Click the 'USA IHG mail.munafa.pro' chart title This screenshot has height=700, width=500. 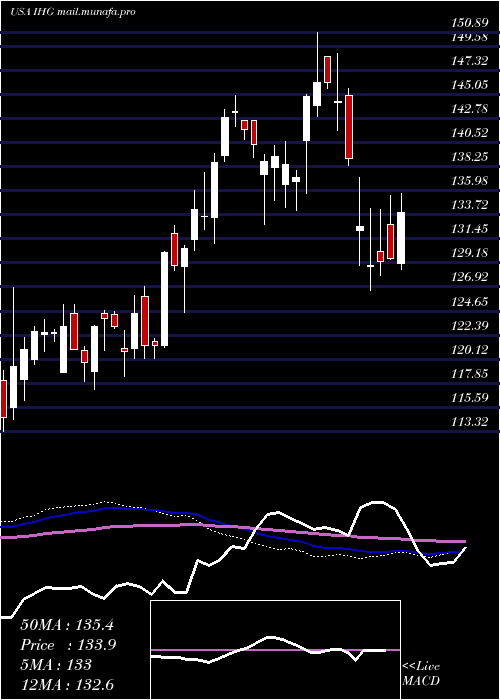(73, 12)
